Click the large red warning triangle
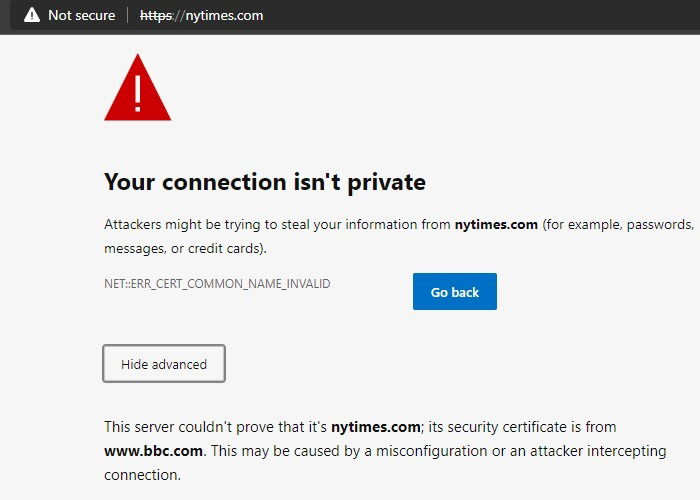 point(138,88)
